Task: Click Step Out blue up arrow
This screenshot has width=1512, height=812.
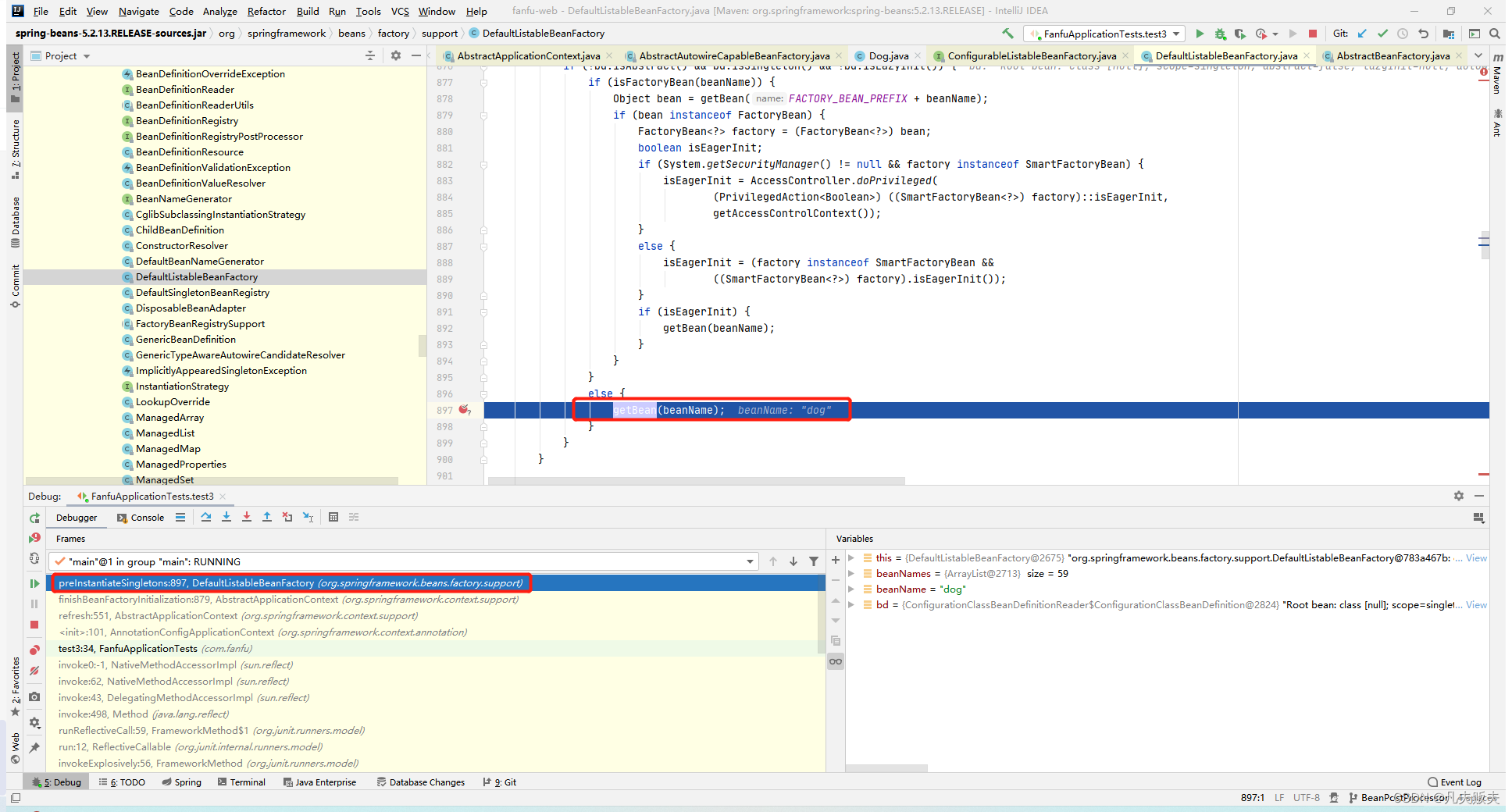Action: click(267, 517)
